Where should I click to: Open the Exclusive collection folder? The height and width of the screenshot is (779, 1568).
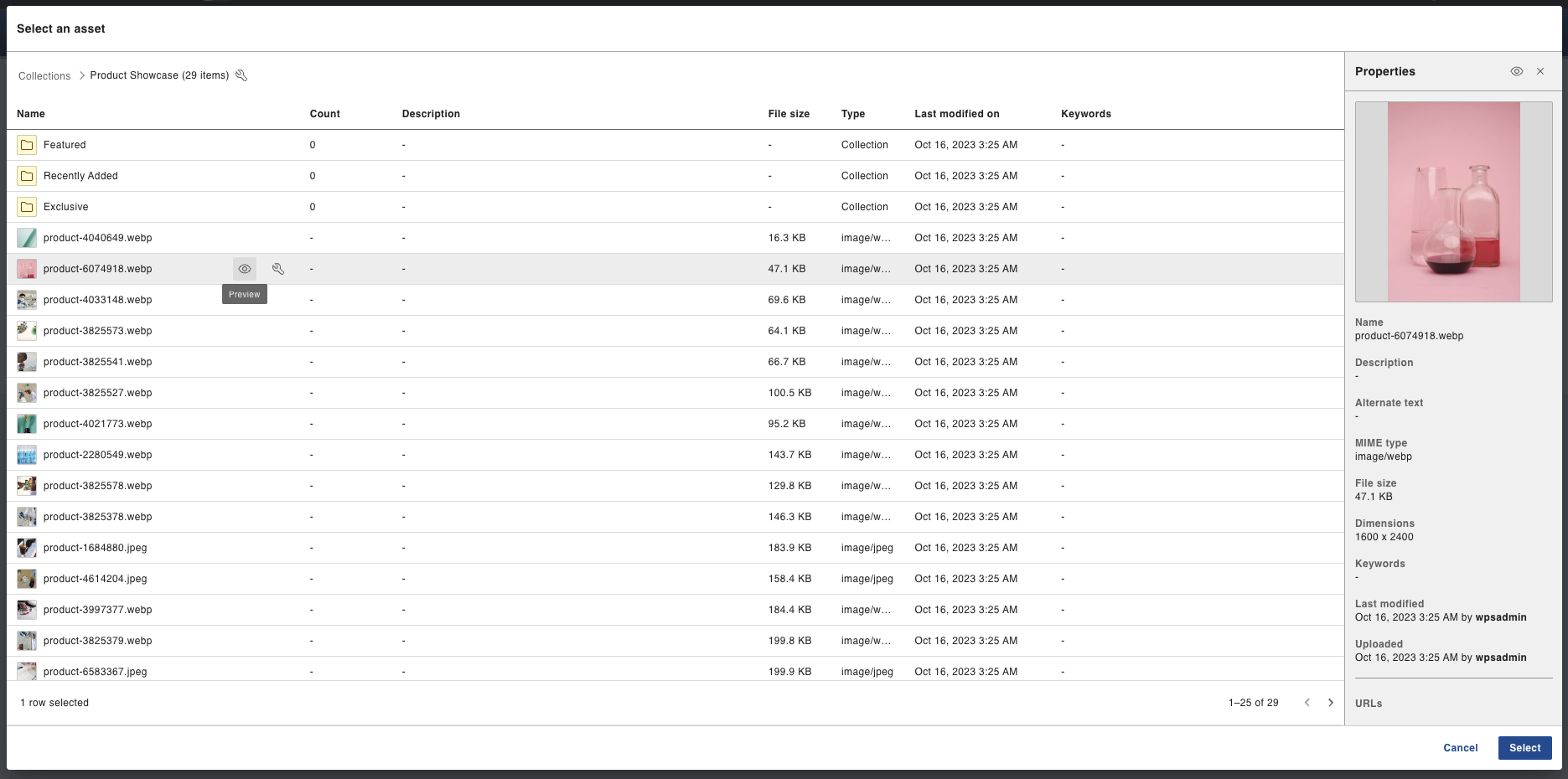pos(65,207)
